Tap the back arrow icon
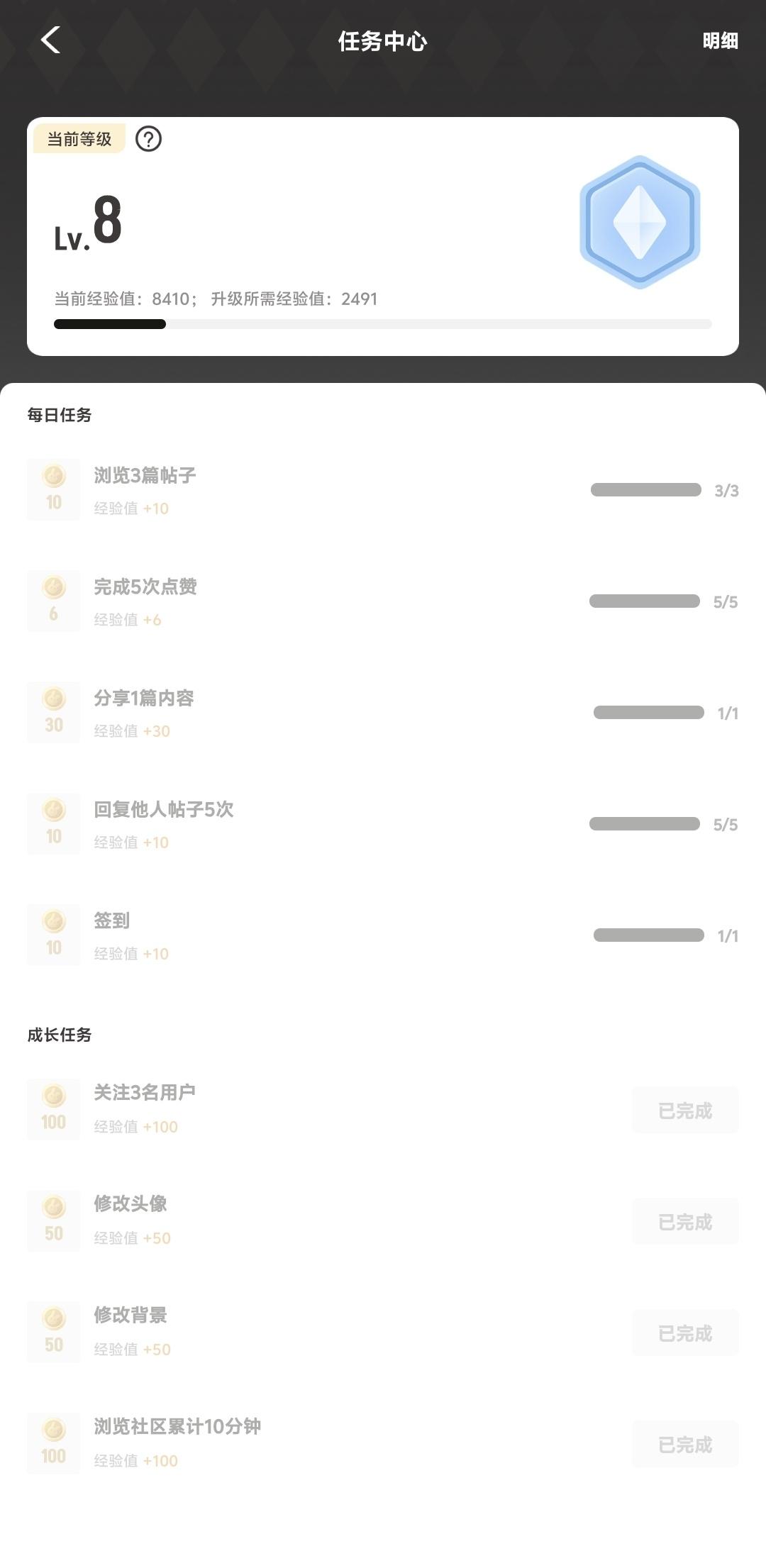 (x=51, y=40)
